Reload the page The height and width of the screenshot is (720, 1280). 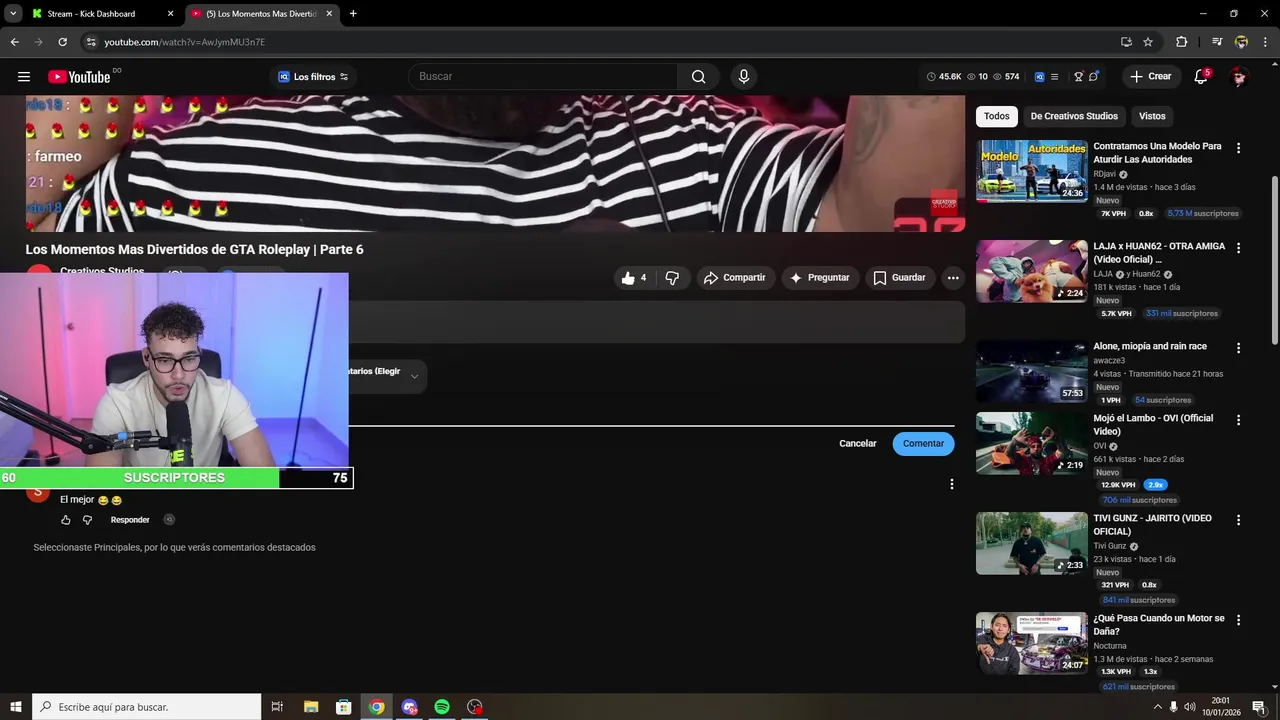point(62,42)
